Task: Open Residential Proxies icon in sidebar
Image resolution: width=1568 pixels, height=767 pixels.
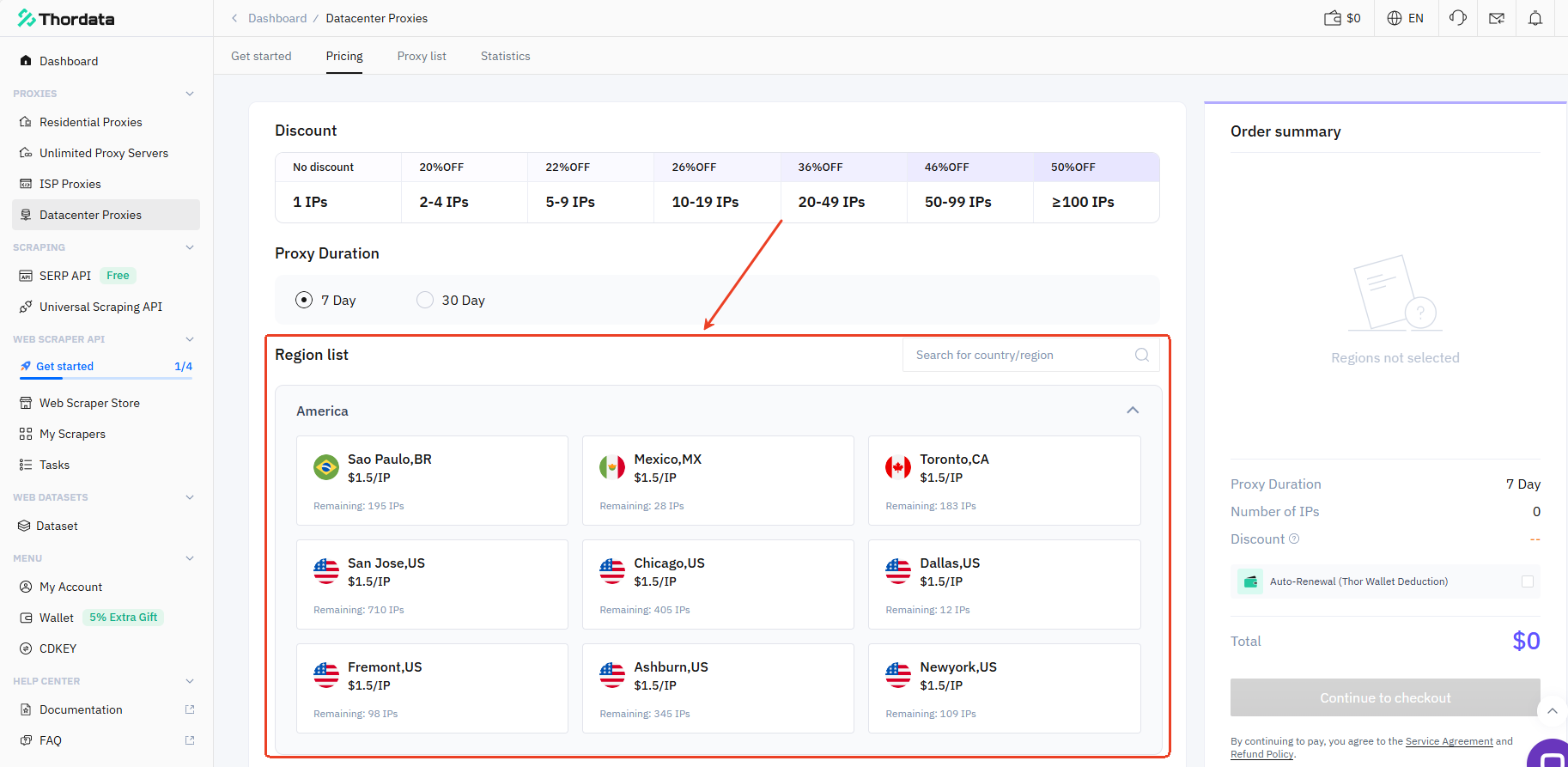Action: [x=26, y=122]
